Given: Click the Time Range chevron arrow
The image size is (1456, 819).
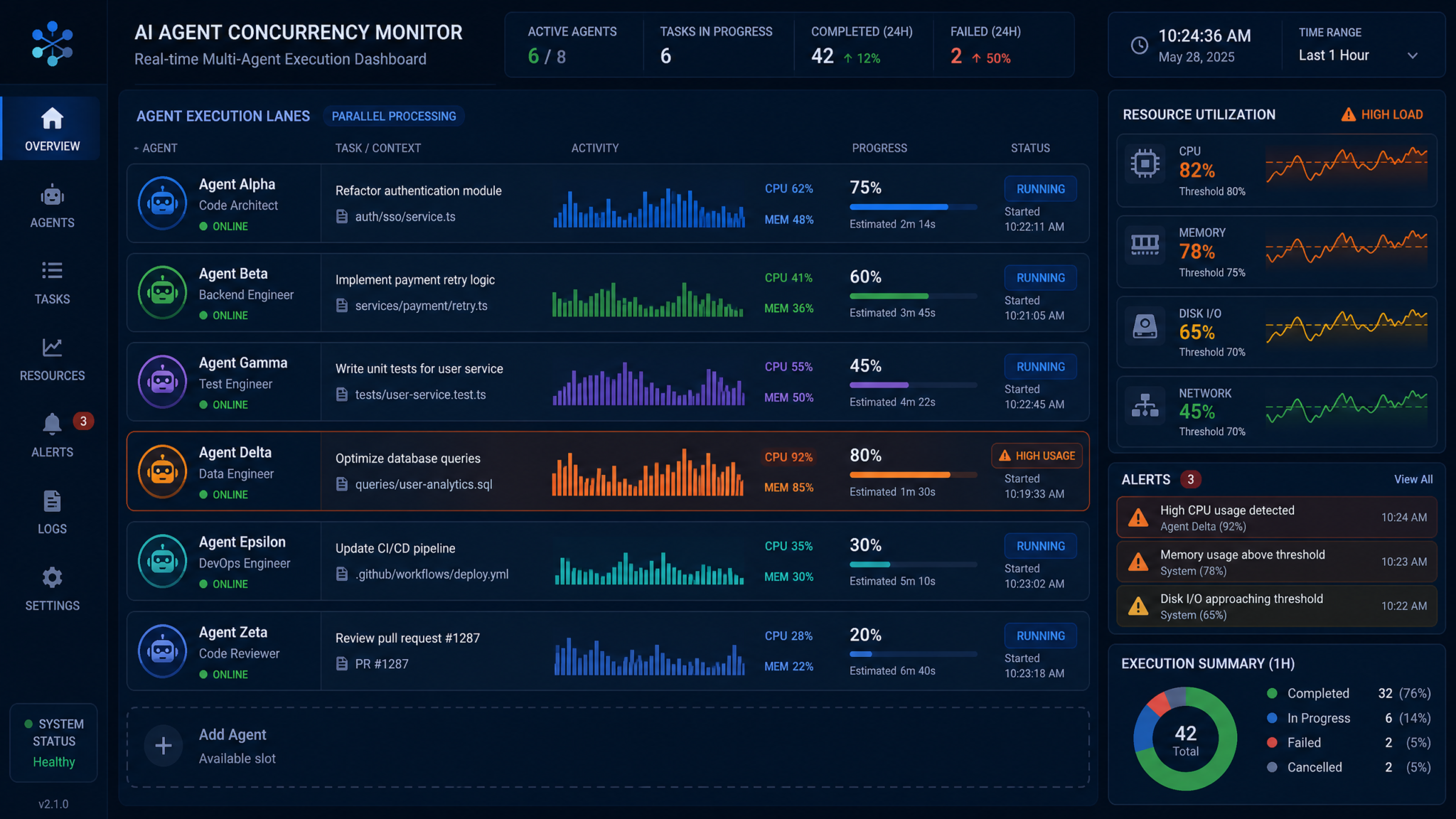Looking at the screenshot, I should [x=1412, y=55].
